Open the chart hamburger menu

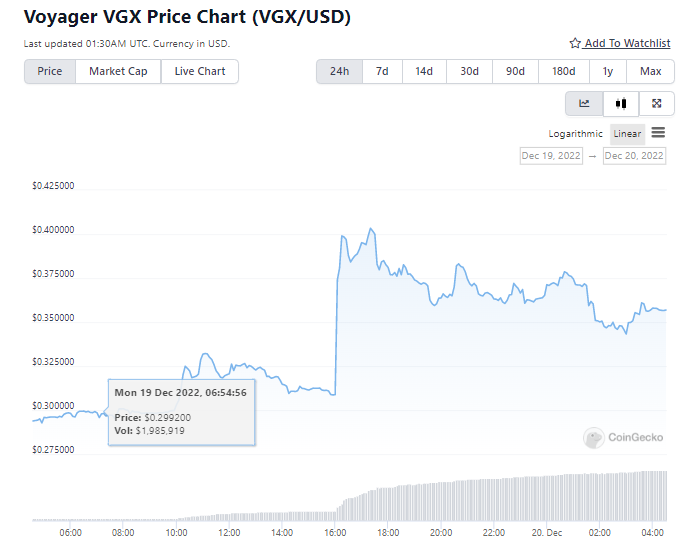click(658, 133)
